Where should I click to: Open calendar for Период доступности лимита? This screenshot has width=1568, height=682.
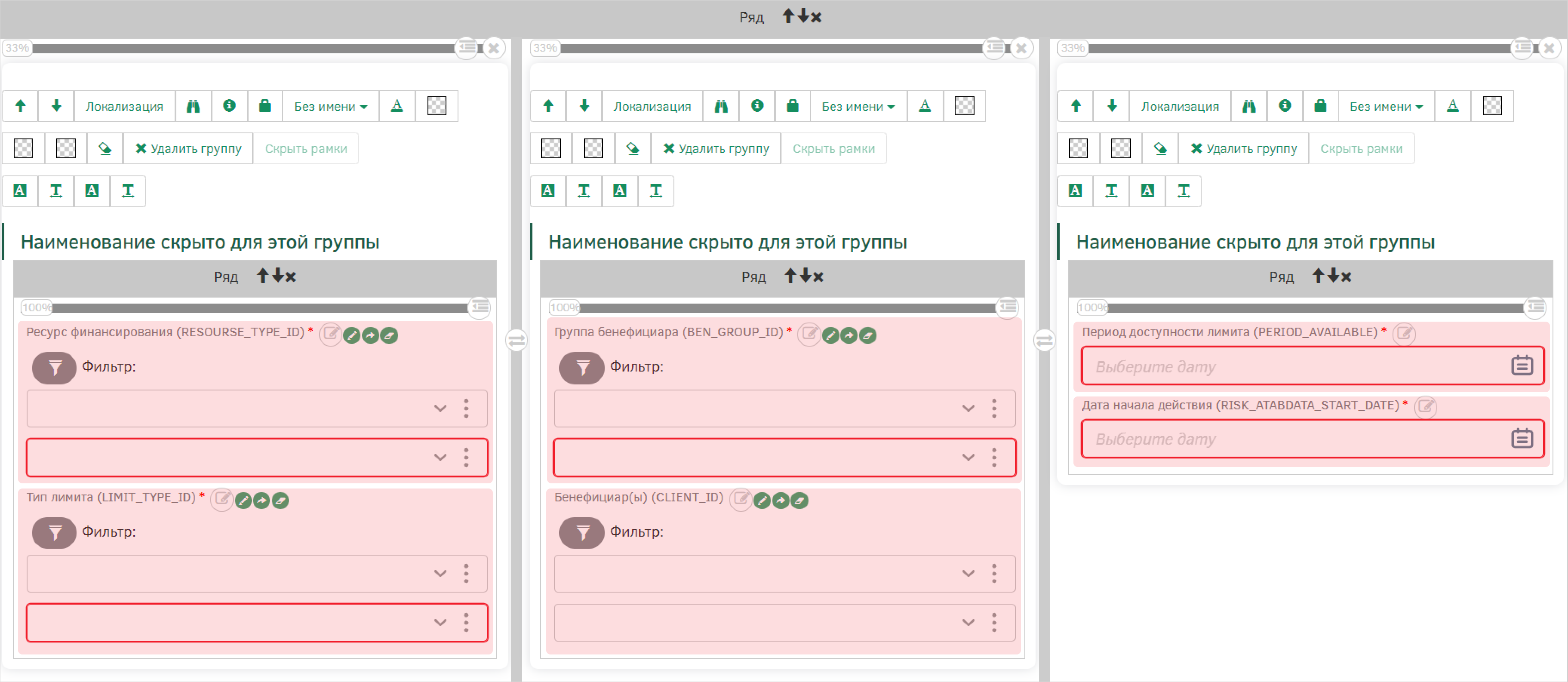tap(1522, 366)
